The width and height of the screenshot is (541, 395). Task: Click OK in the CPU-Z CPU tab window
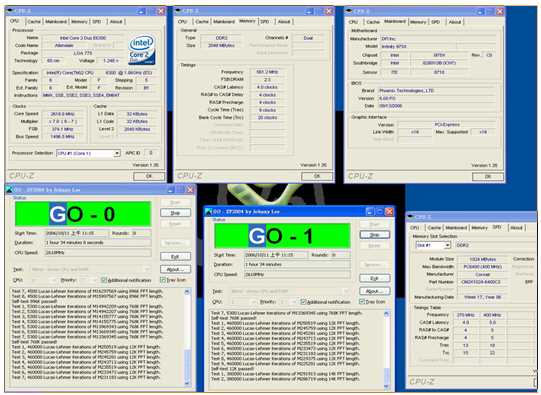[x=149, y=176]
